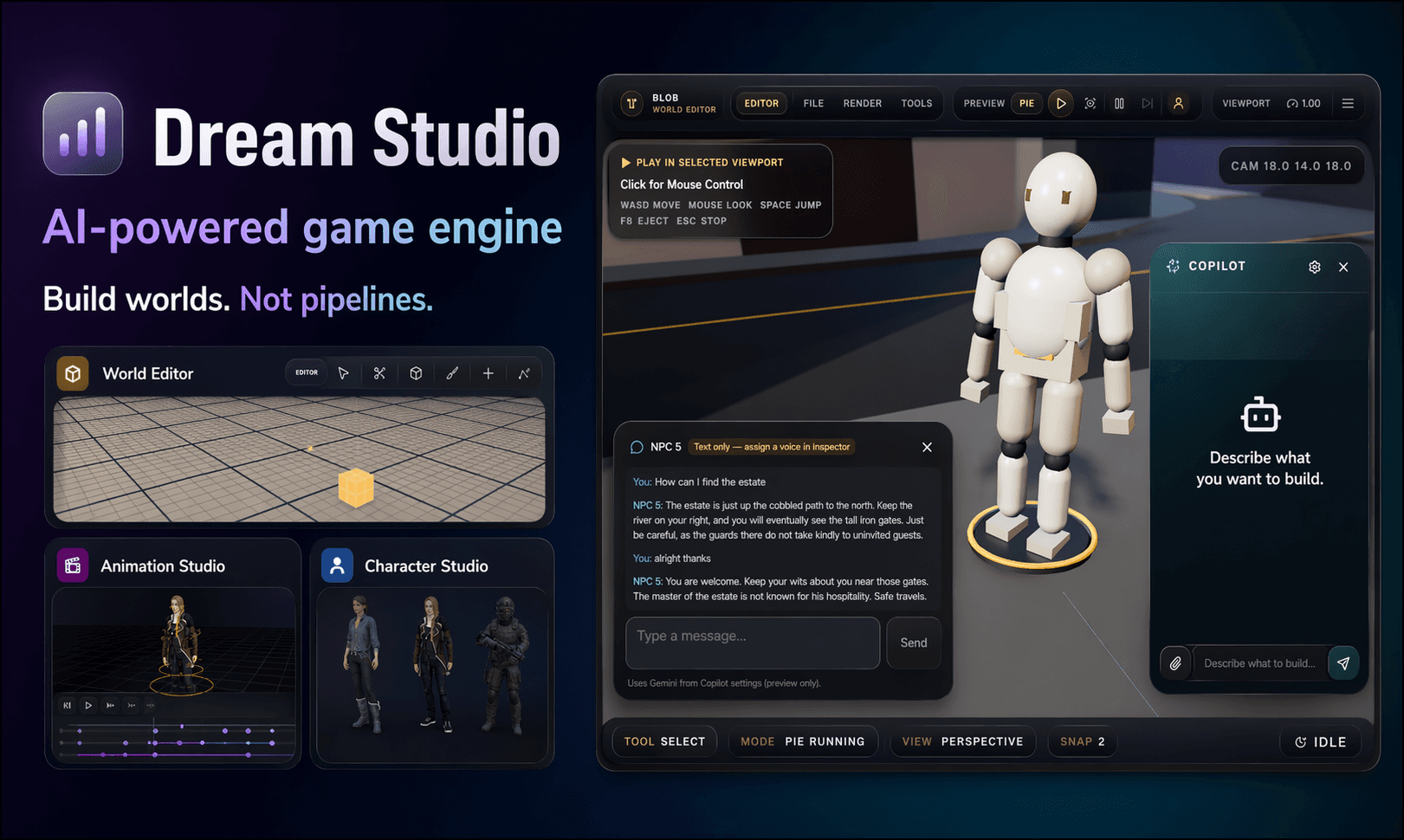Image resolution: width=1404 pixels, height=840 pixels.
Task: Toggle the SNAP 2 setting in the status bar
Action: coord(1082,741)
